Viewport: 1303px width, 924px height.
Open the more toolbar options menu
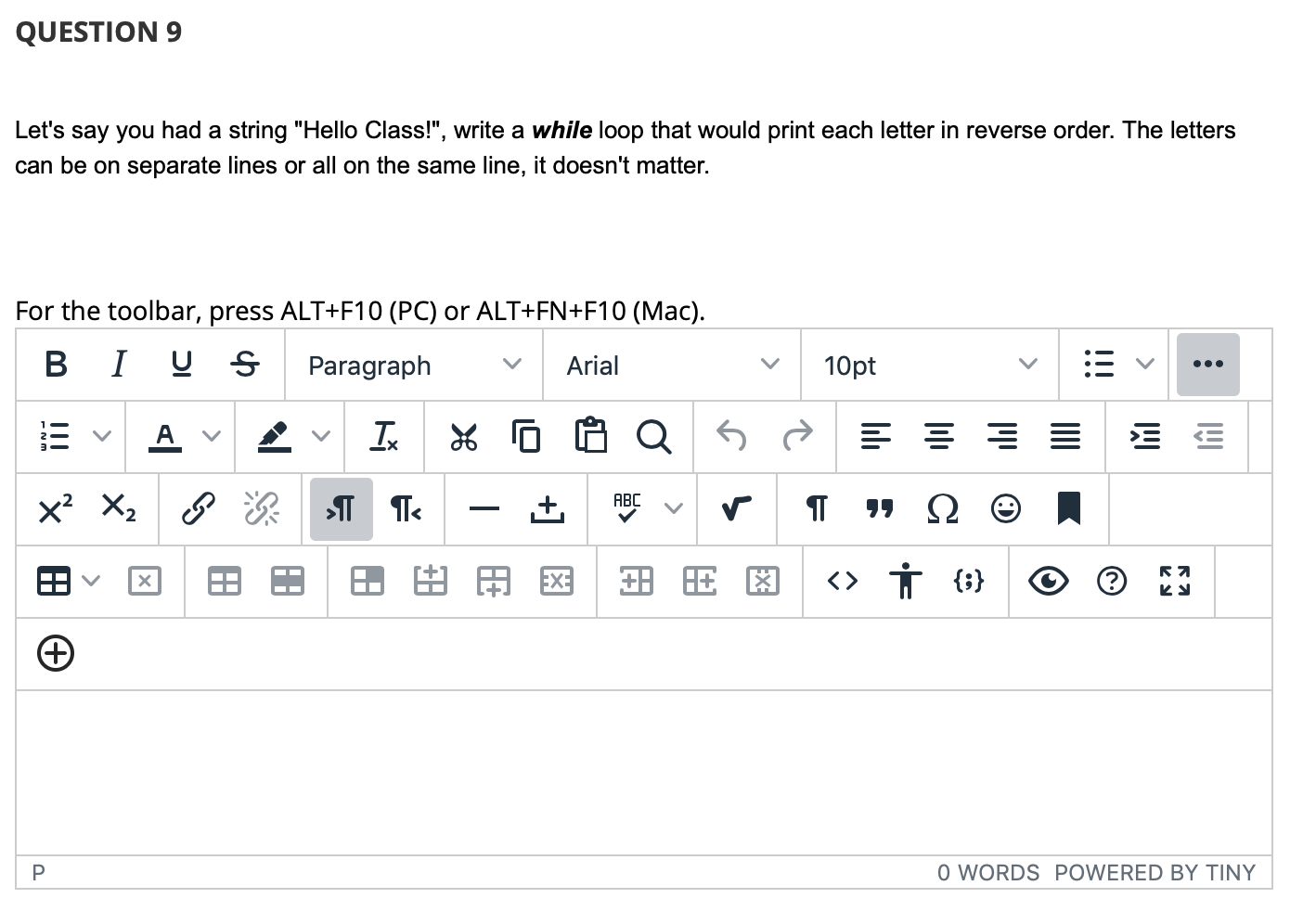1207,365
